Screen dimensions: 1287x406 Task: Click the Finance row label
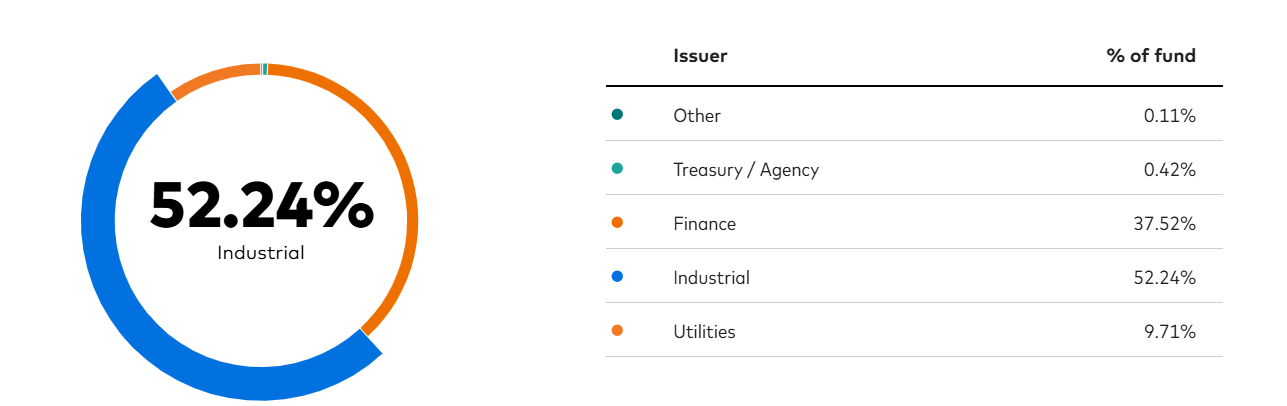pos(704,223)
